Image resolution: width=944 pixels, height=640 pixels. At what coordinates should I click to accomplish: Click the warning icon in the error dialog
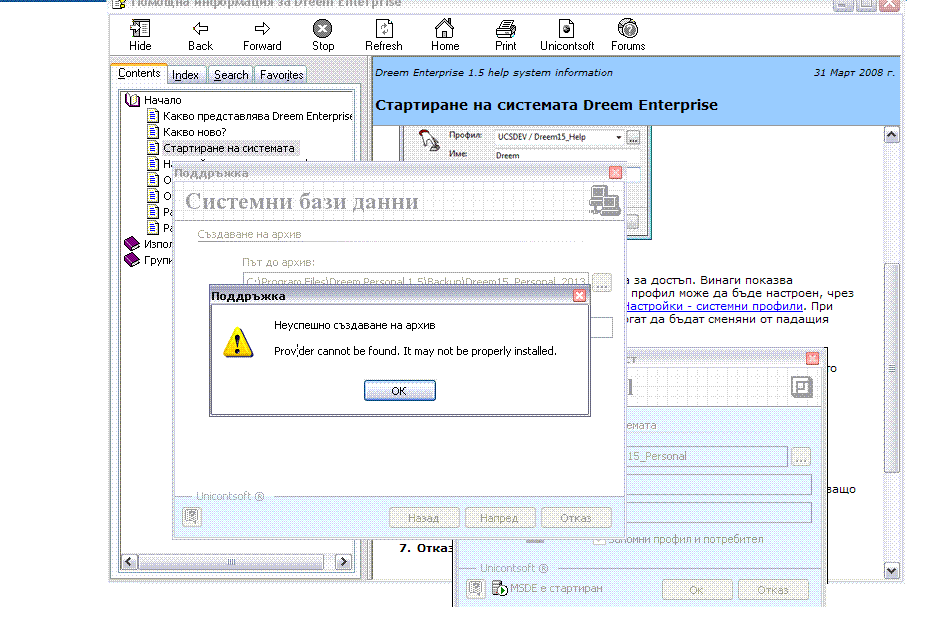coord(238,342)
